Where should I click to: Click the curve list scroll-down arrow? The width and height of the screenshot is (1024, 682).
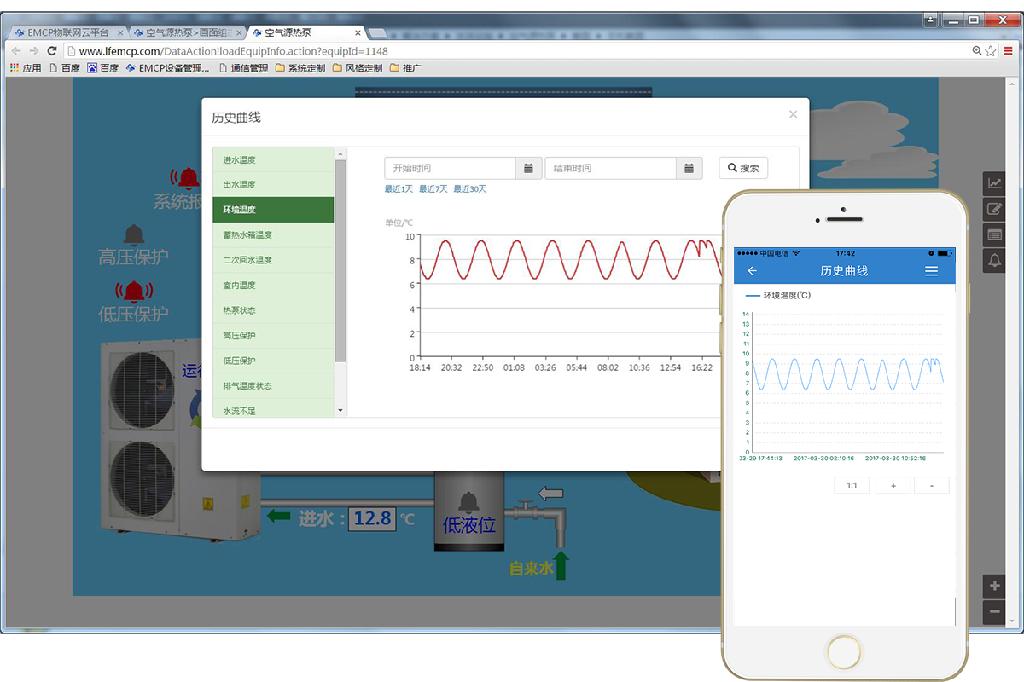[340, 410]
